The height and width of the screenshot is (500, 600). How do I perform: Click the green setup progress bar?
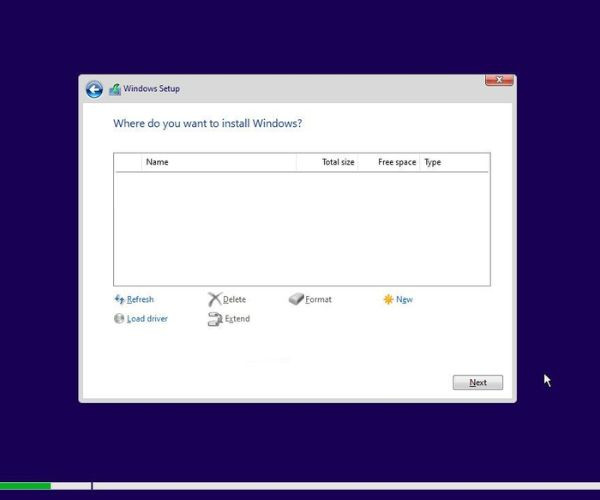(x=25, y=486)
